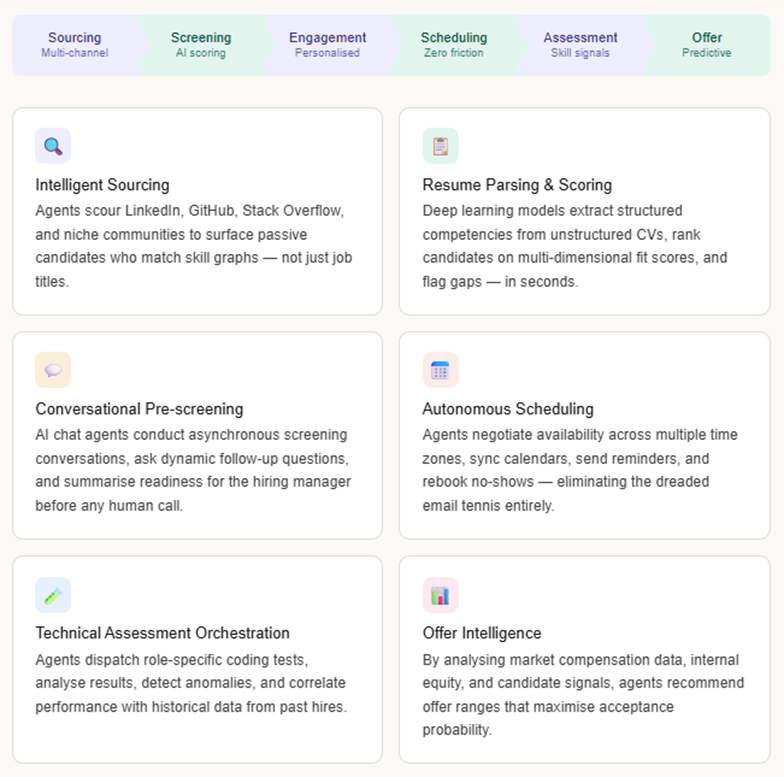The height and width of the screenshot is (777, 784).
Task: Click the Conversational Pre-screening title
Action: pos(139,409)
